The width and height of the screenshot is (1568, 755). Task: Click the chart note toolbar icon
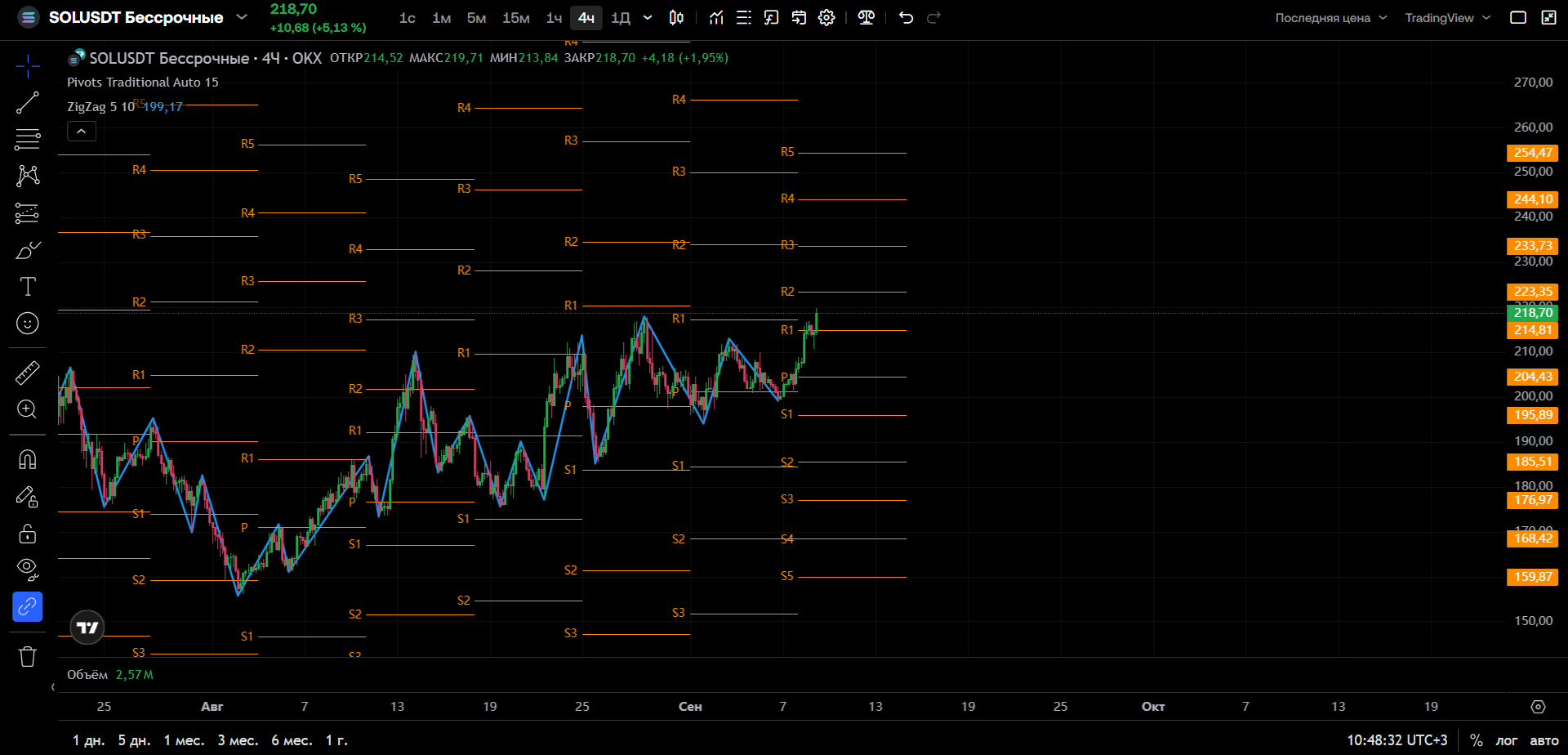(772, 18)
